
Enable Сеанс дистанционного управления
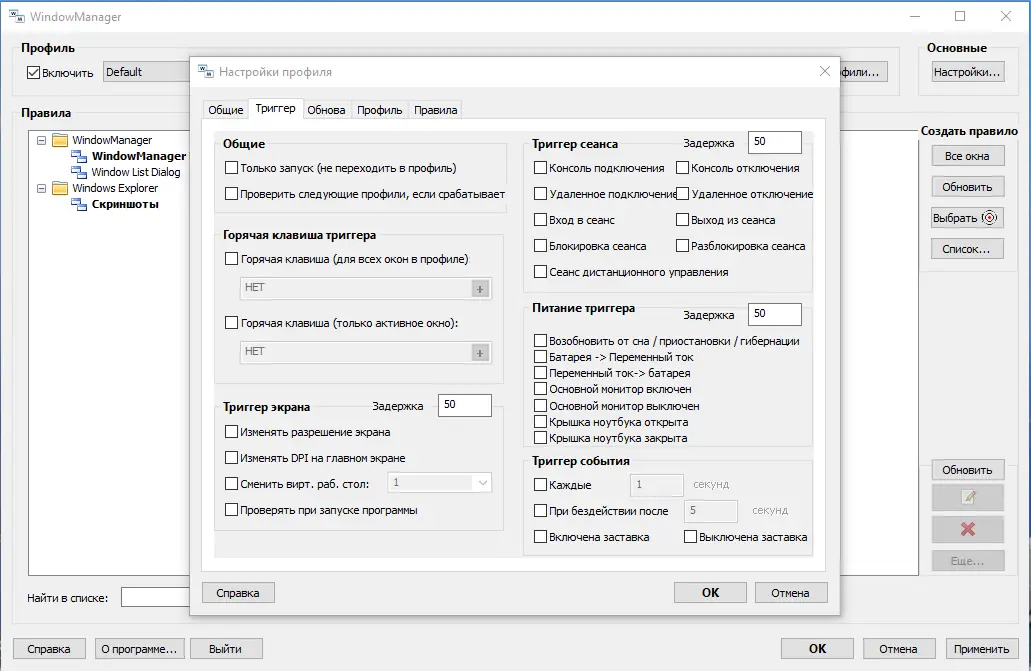540,271
